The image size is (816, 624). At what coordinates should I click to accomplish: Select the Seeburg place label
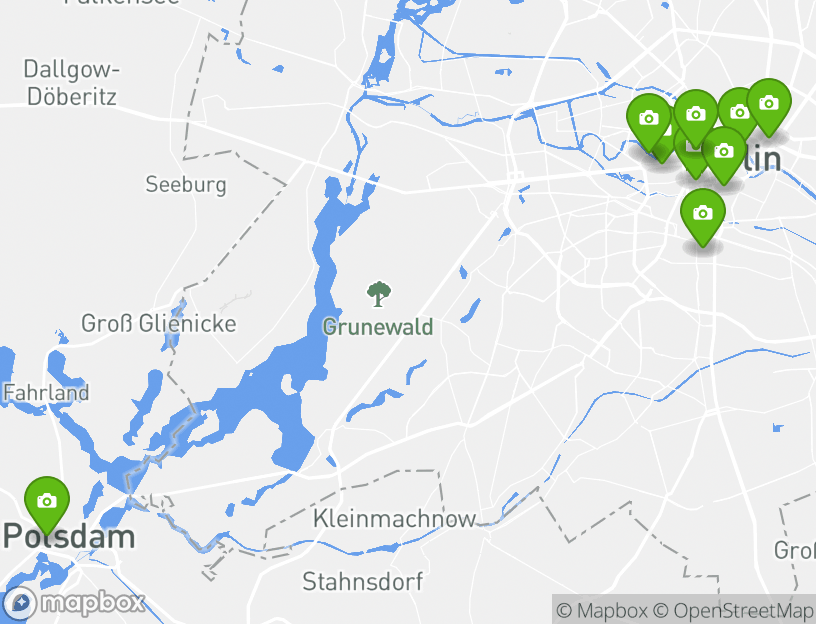(x=186, y=184)
